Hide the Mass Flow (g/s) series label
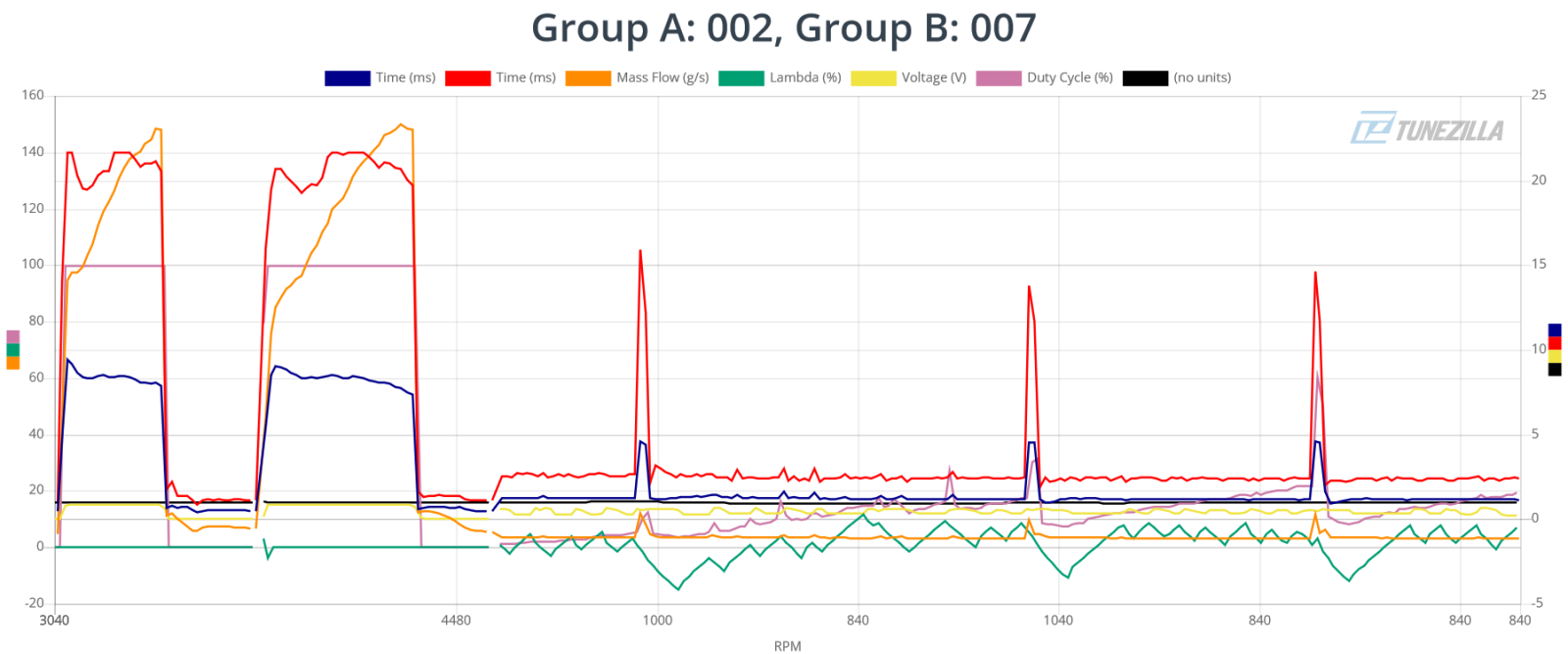The height and width of the screenshot is (654, 1568). click(662, 78)
